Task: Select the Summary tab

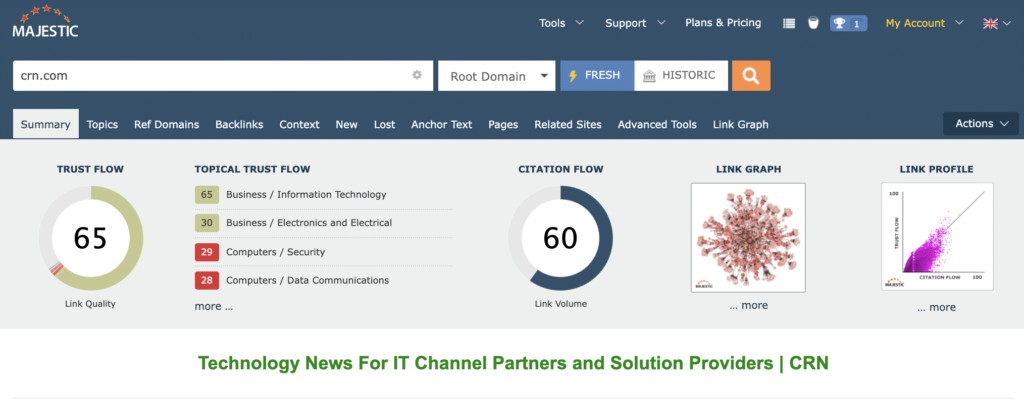Action: click(x=46, y=124)
